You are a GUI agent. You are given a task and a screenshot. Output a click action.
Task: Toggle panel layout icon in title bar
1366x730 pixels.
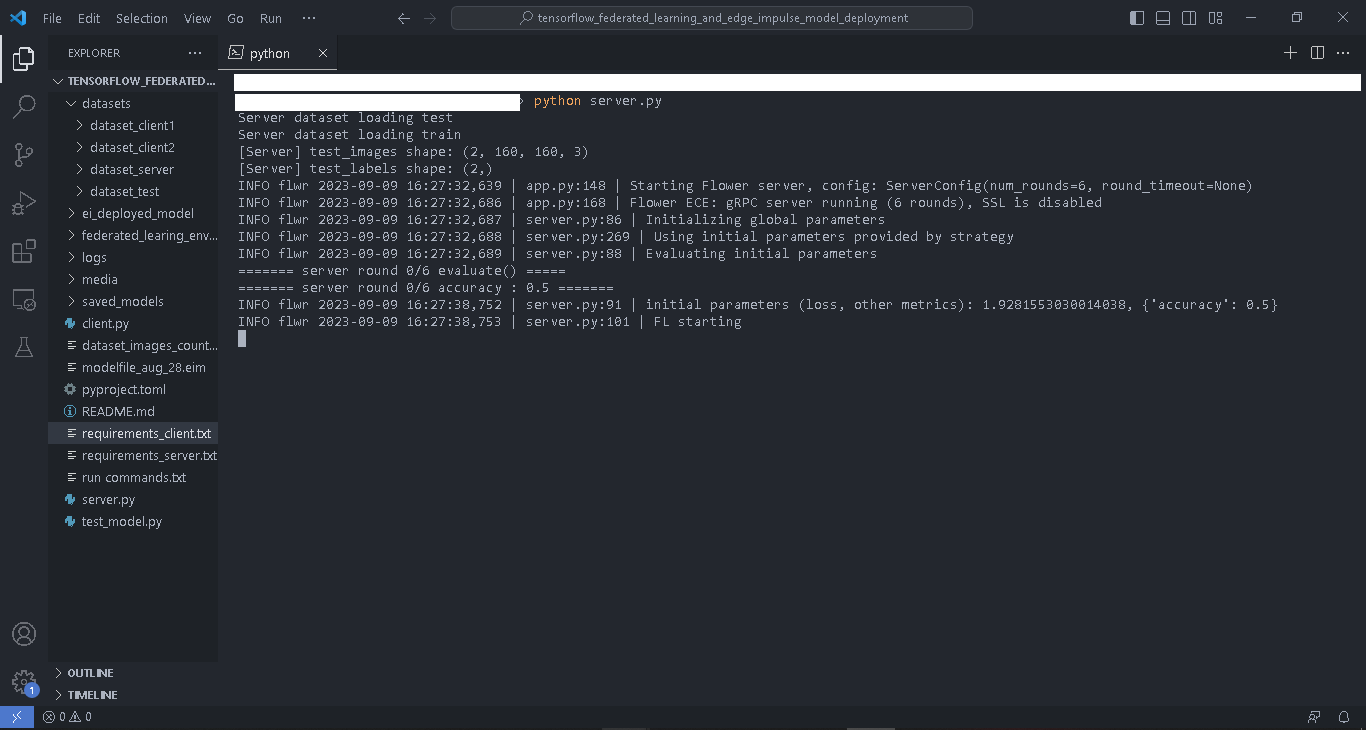(x=1163, y=18)
